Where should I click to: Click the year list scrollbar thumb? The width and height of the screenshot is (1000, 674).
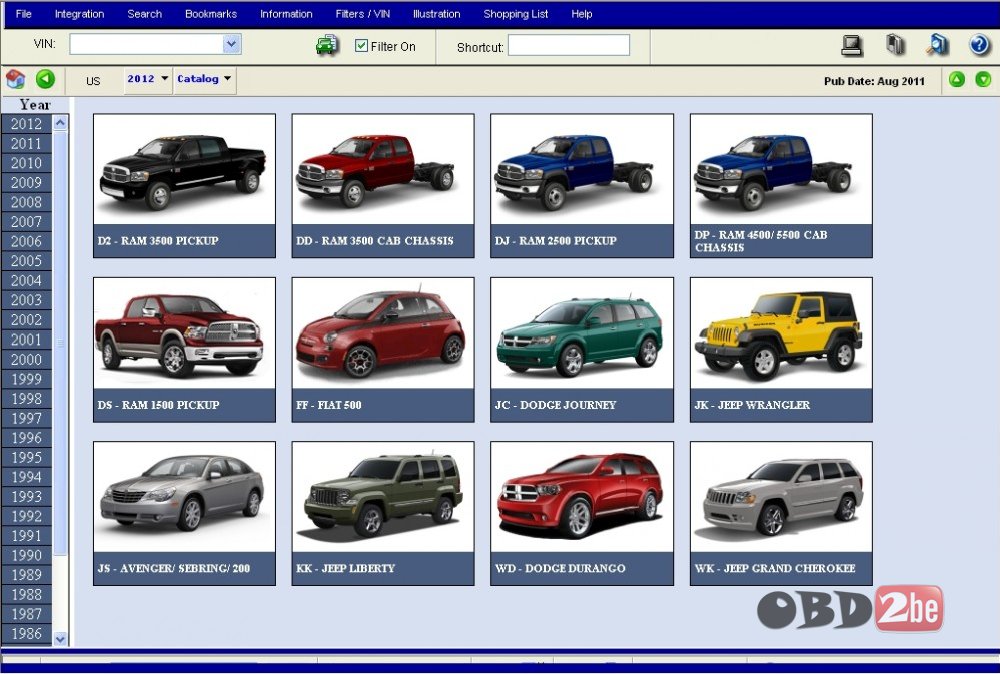[60, 343]
